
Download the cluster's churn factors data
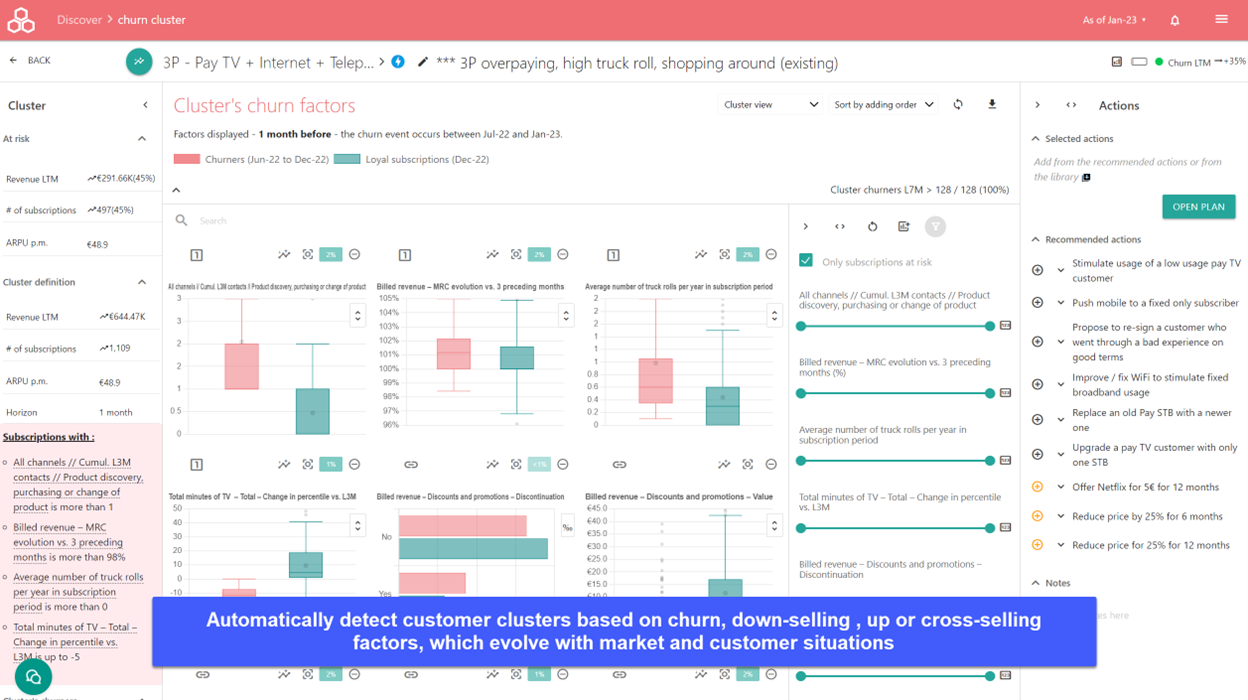(991, 104)
